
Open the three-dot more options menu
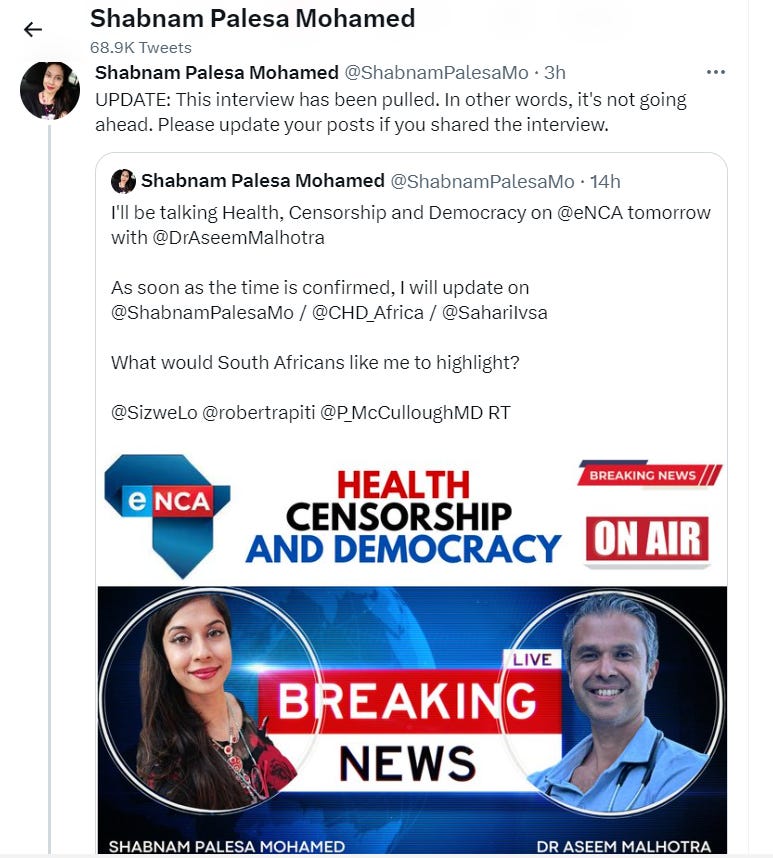tap(716, 72)
